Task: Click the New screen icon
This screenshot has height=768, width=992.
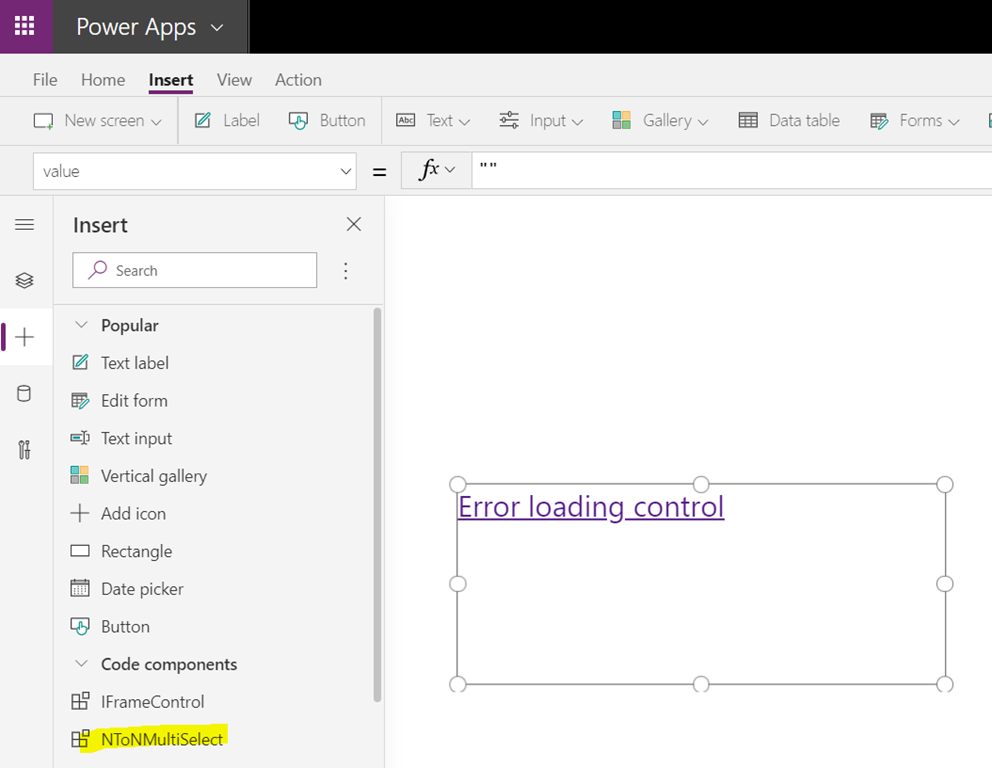Action: click(x=44, y=120)
